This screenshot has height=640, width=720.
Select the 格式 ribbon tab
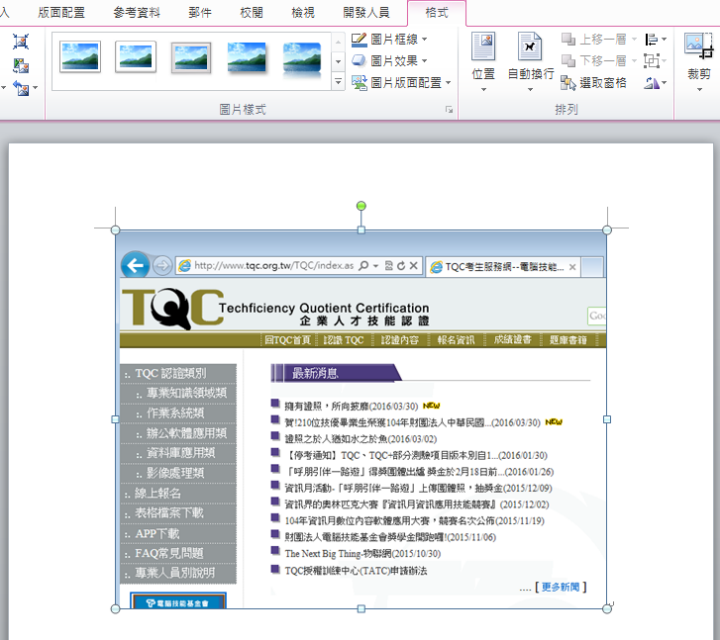click(x=436, y=12)
